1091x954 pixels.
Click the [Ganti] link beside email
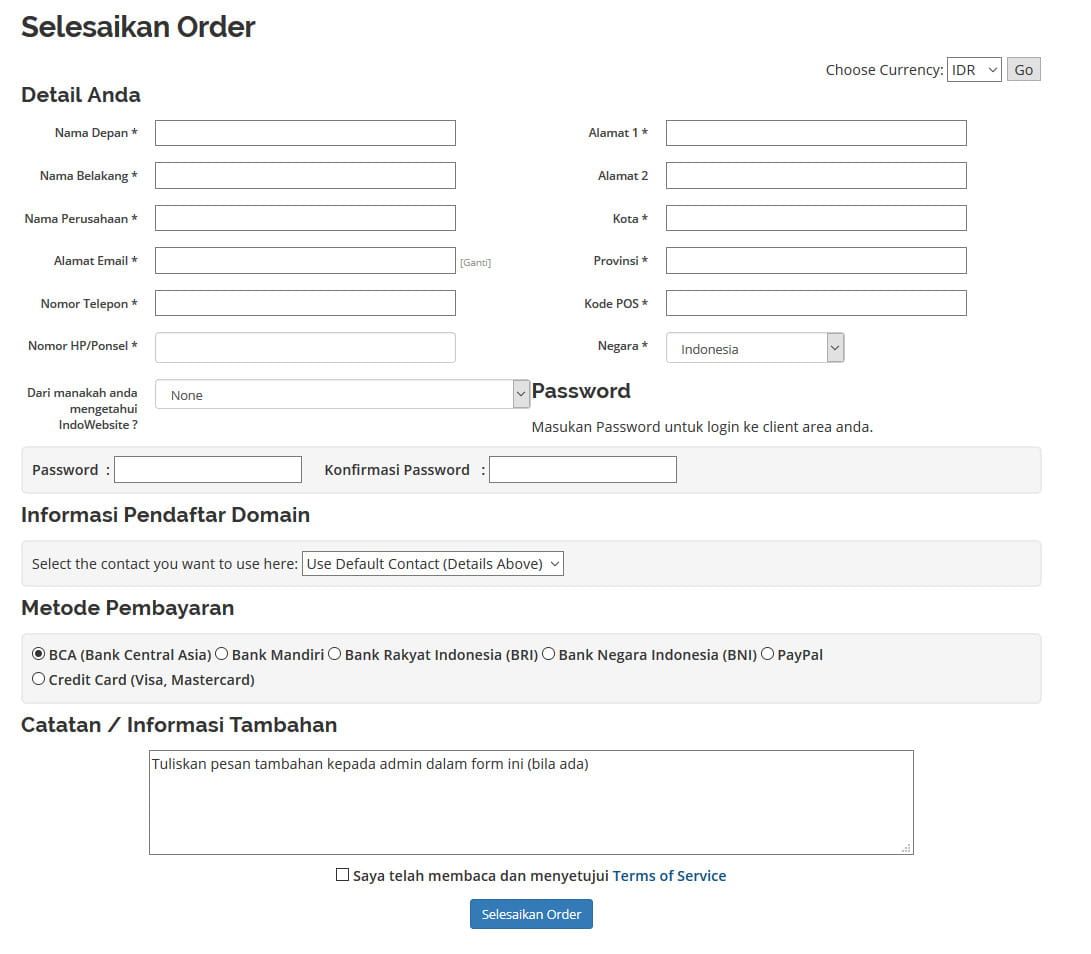475,263
